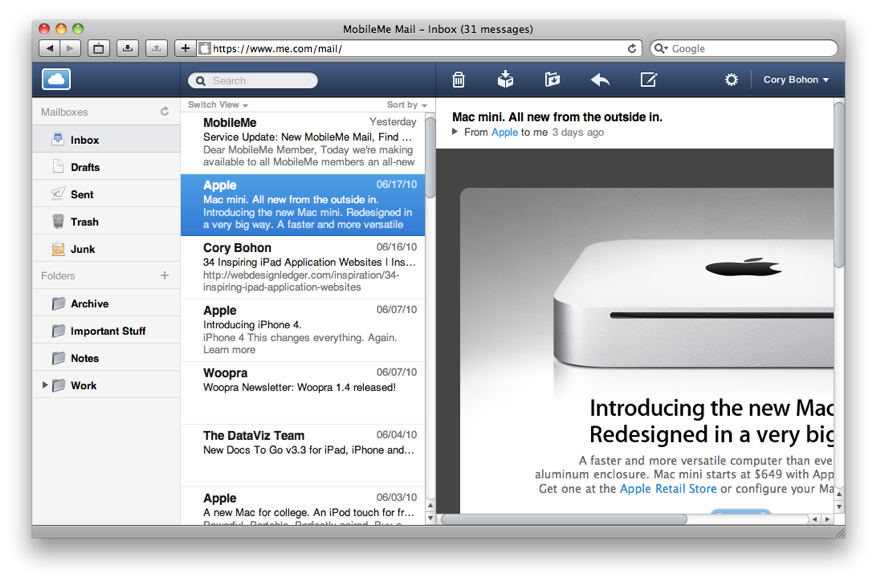
Task: Click the message pane horizontal scrollbar
Action: point(564,519)
